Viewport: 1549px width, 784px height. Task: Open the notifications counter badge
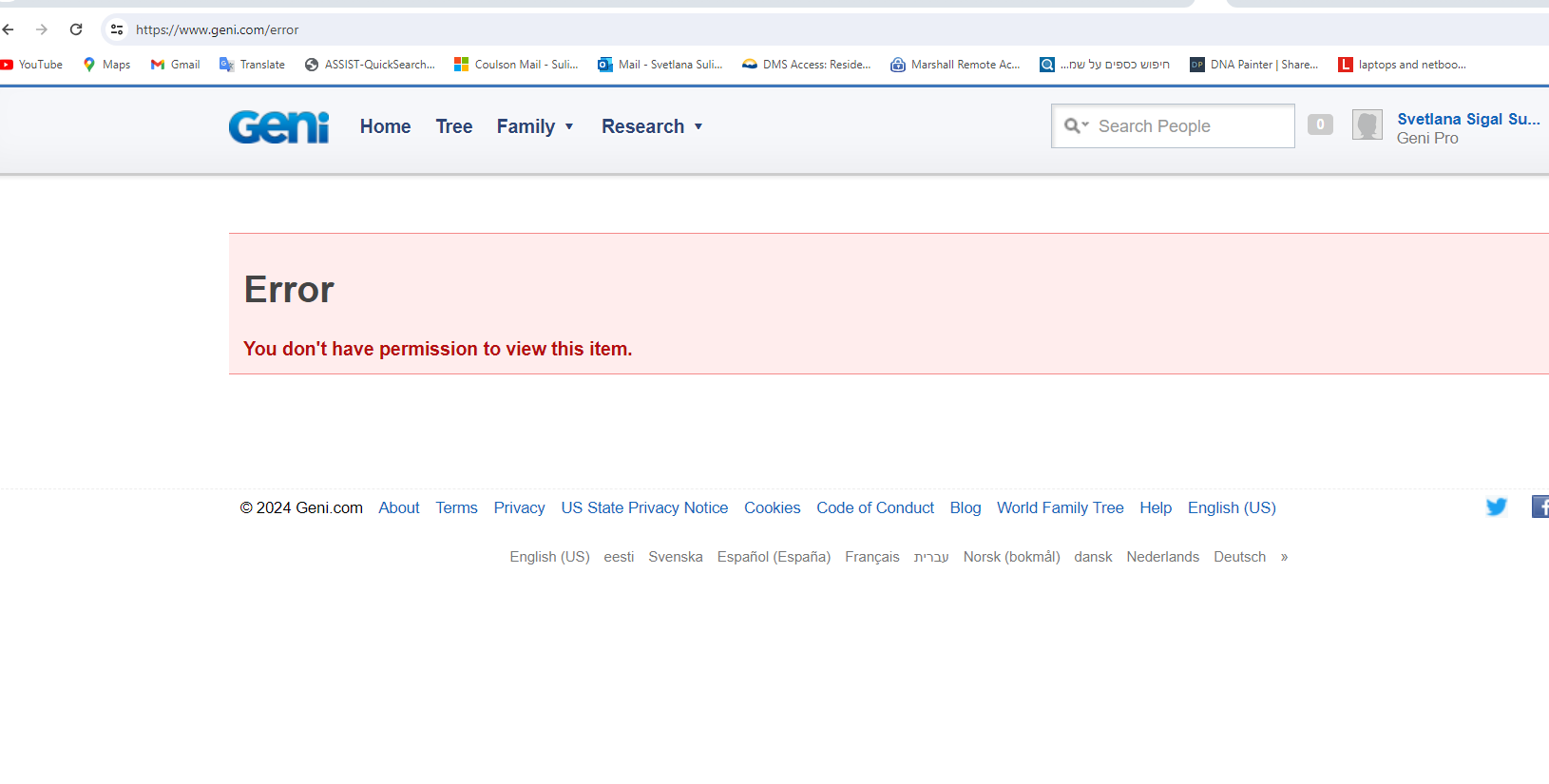tap(1320, 124)
